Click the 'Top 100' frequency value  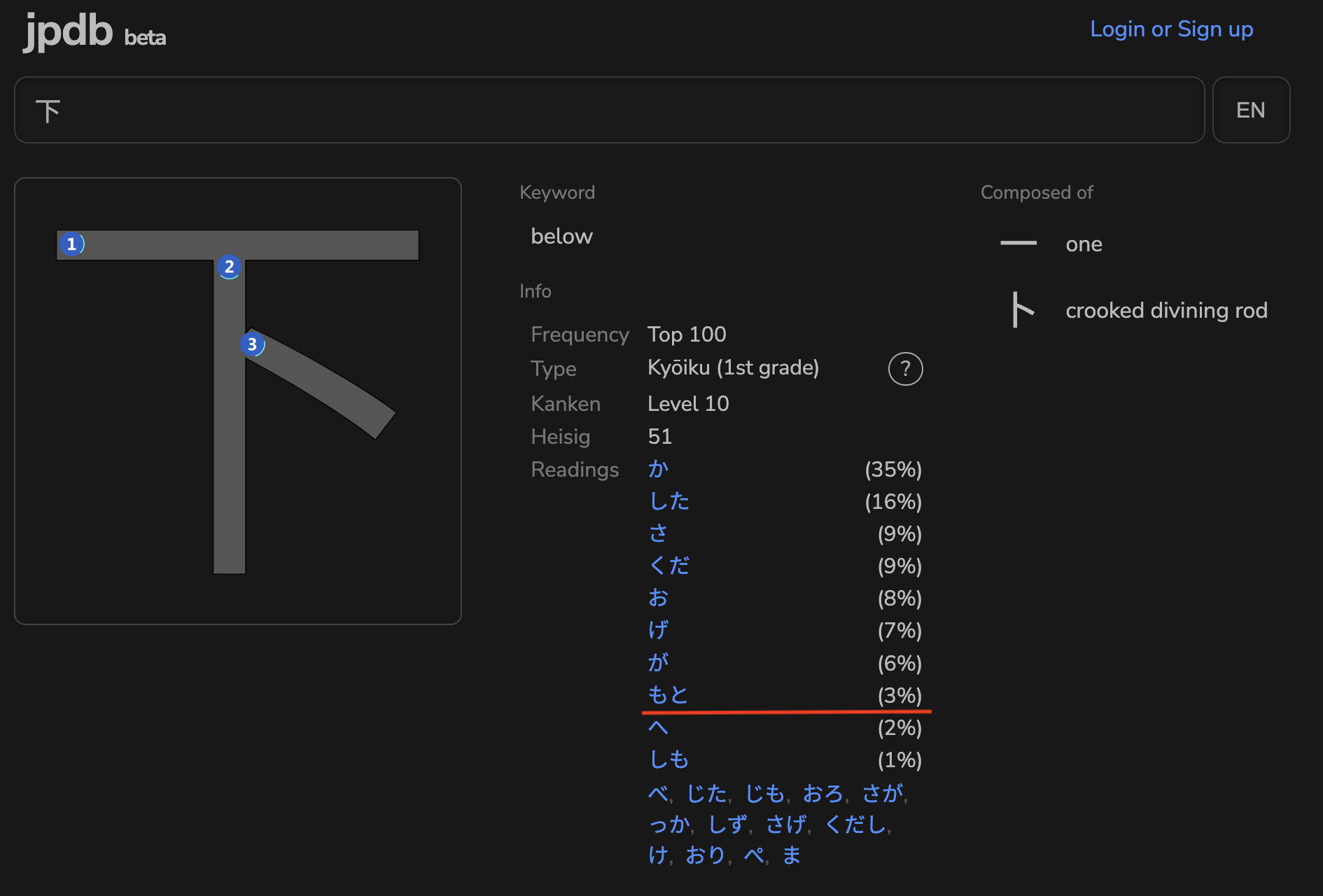click(687, 334)
